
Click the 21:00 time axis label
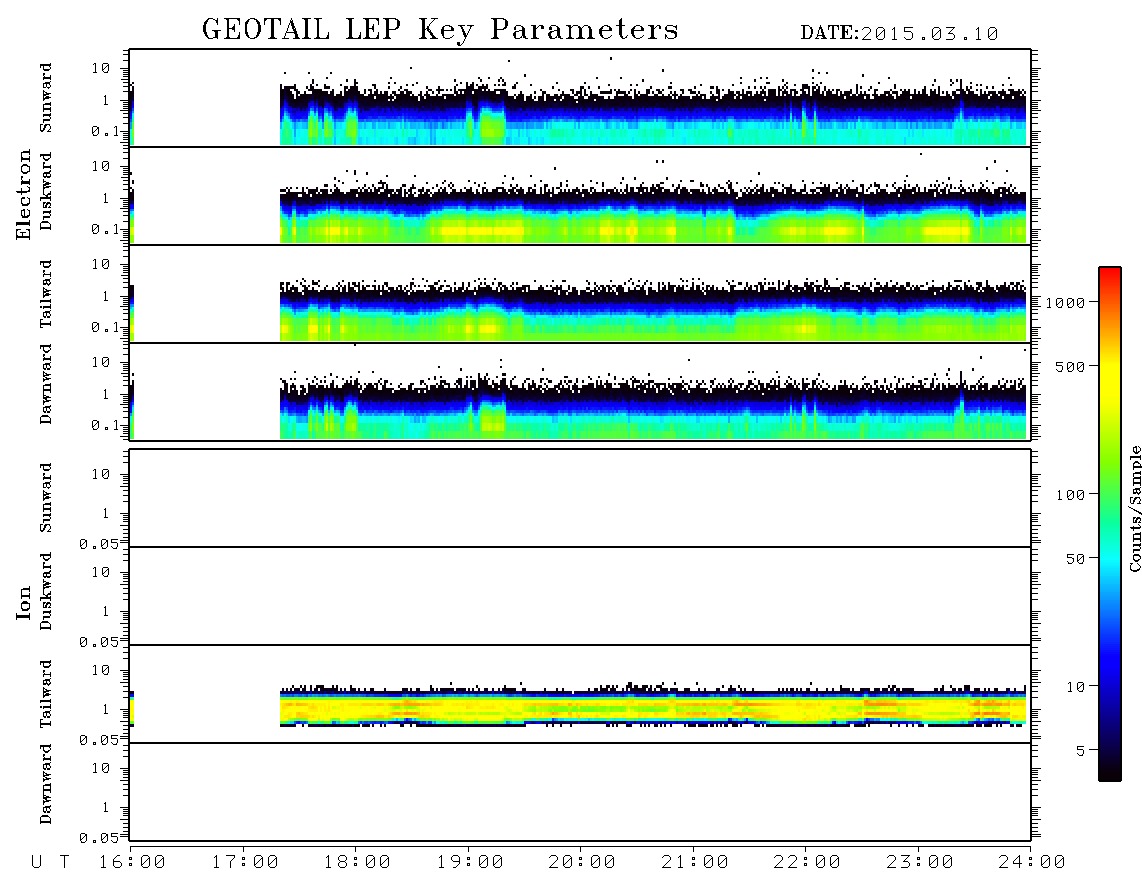point(695,862)
